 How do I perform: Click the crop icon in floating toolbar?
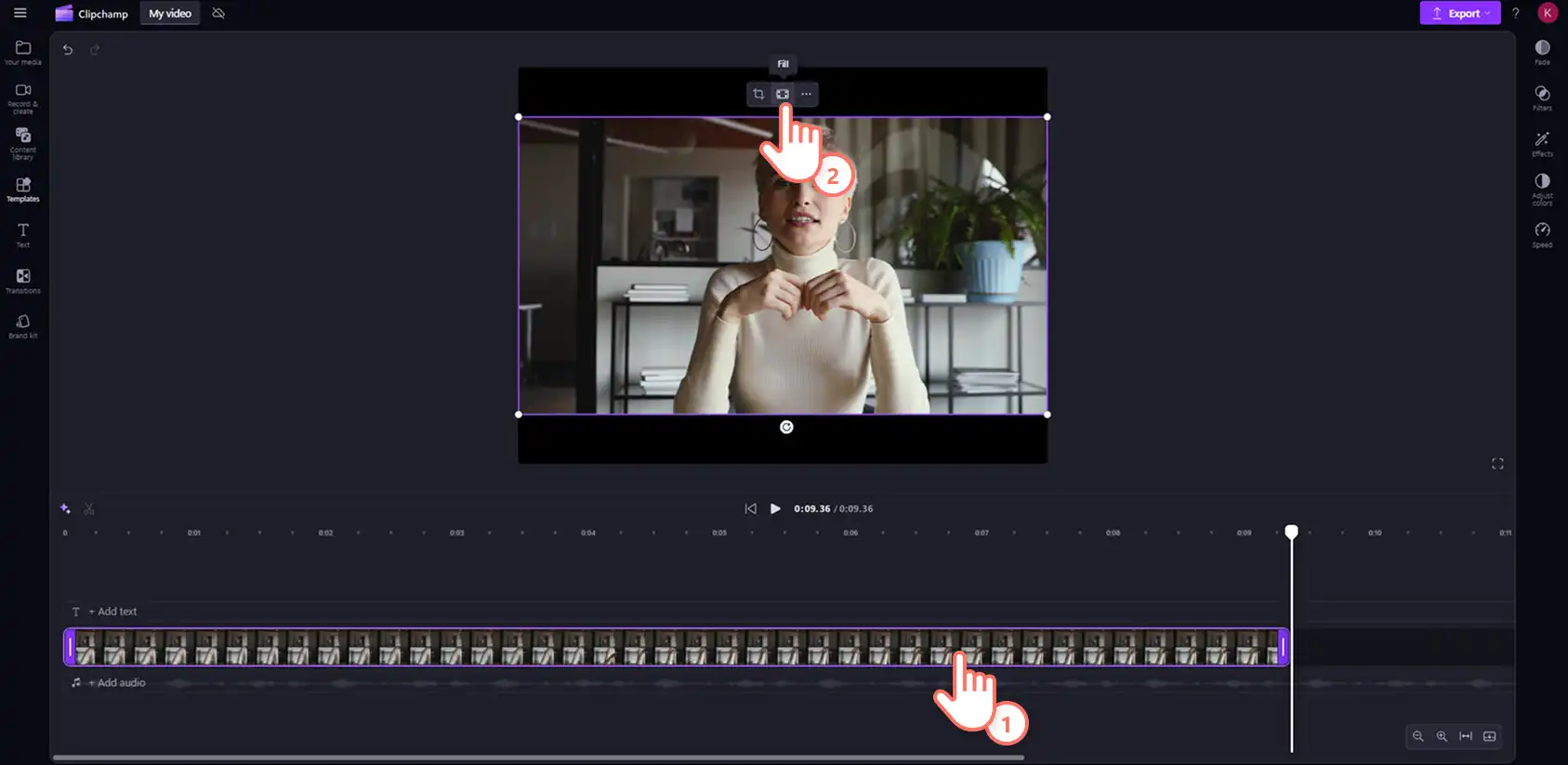pos(758,94)
